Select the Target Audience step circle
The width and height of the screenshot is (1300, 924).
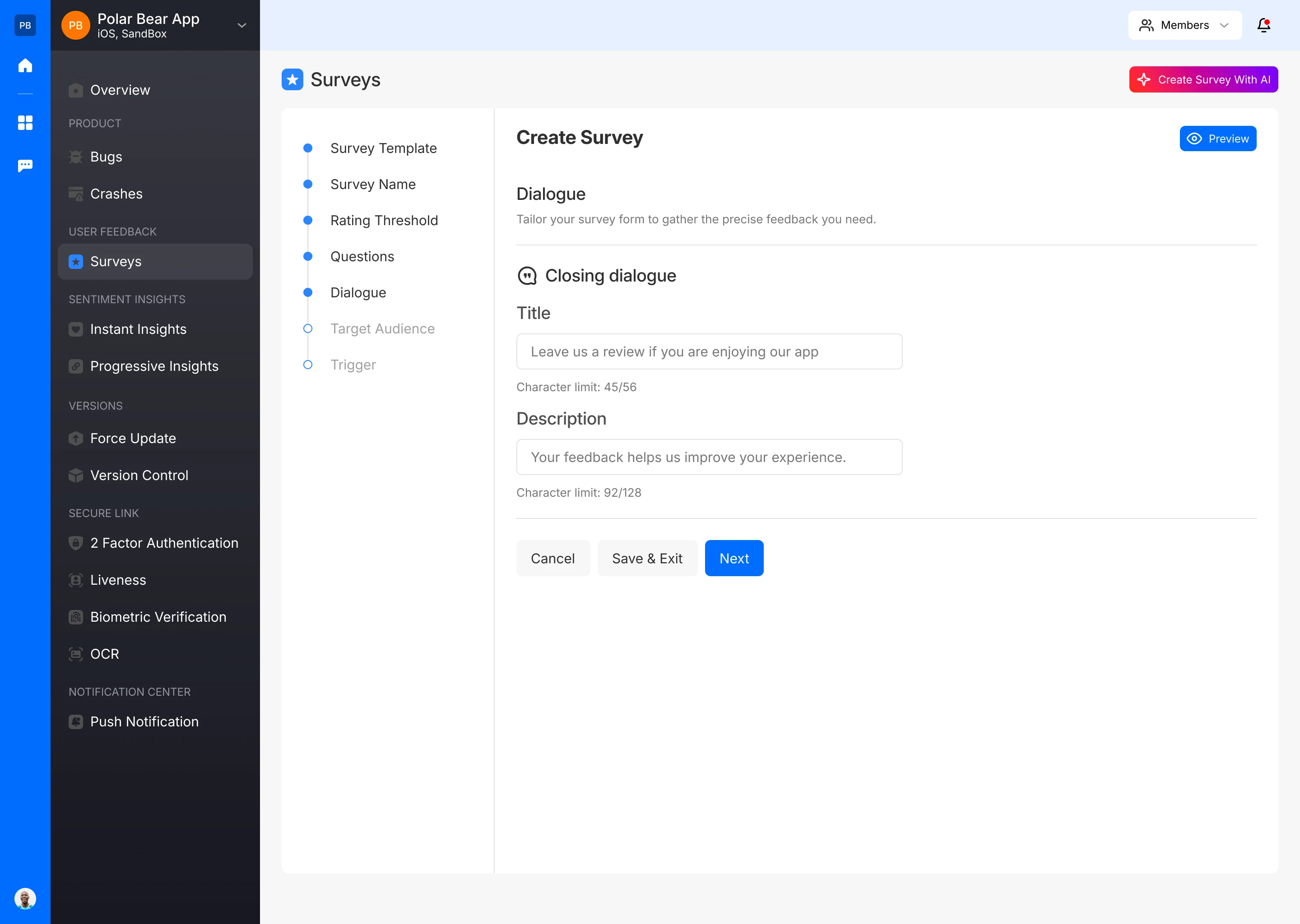tap(308, 328)
